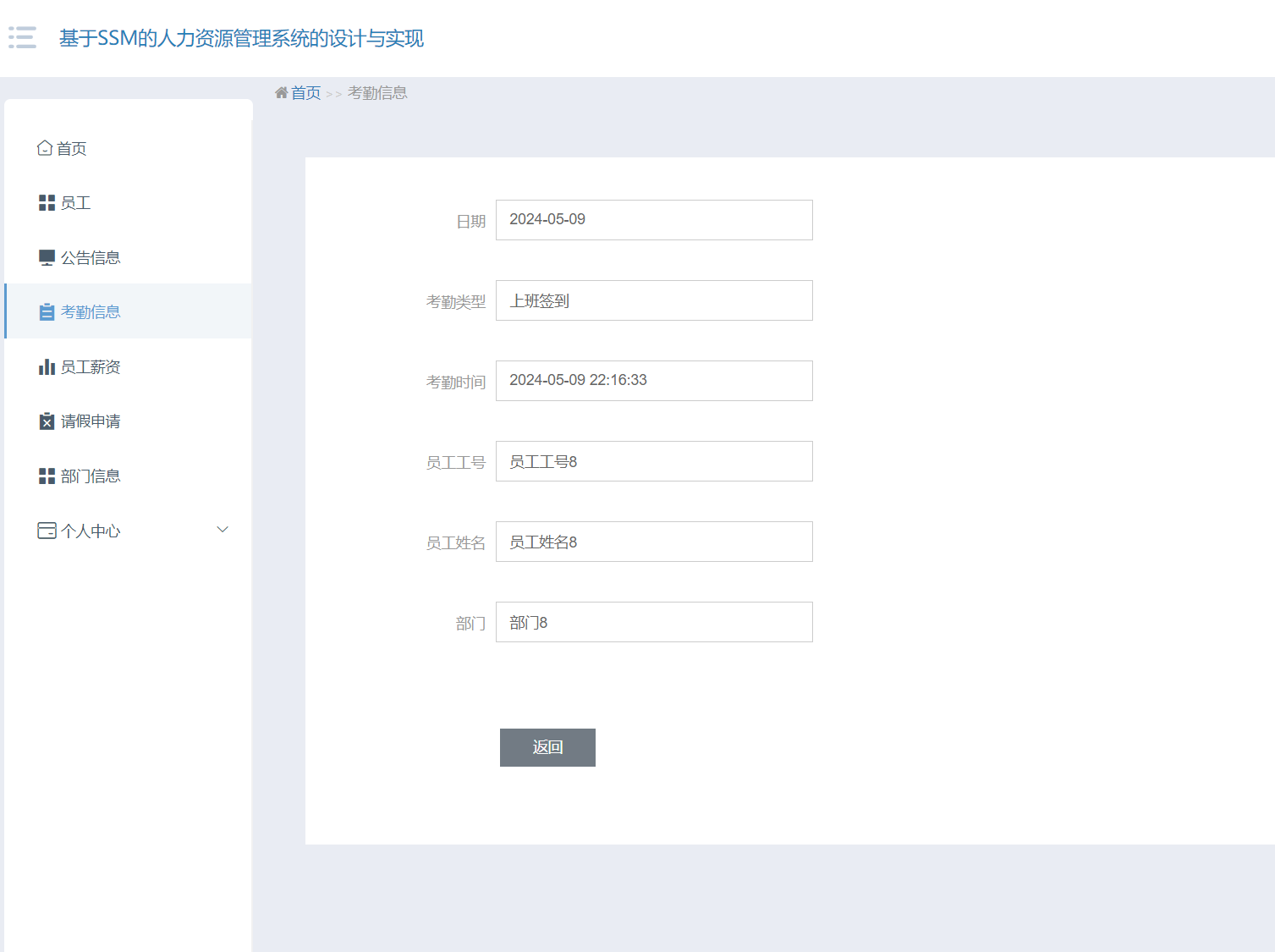Image resolution: width=1275 pixels, height=952 pixels.
Task: Click the 部门 input field showing 部门8
Action: point(653,622)
